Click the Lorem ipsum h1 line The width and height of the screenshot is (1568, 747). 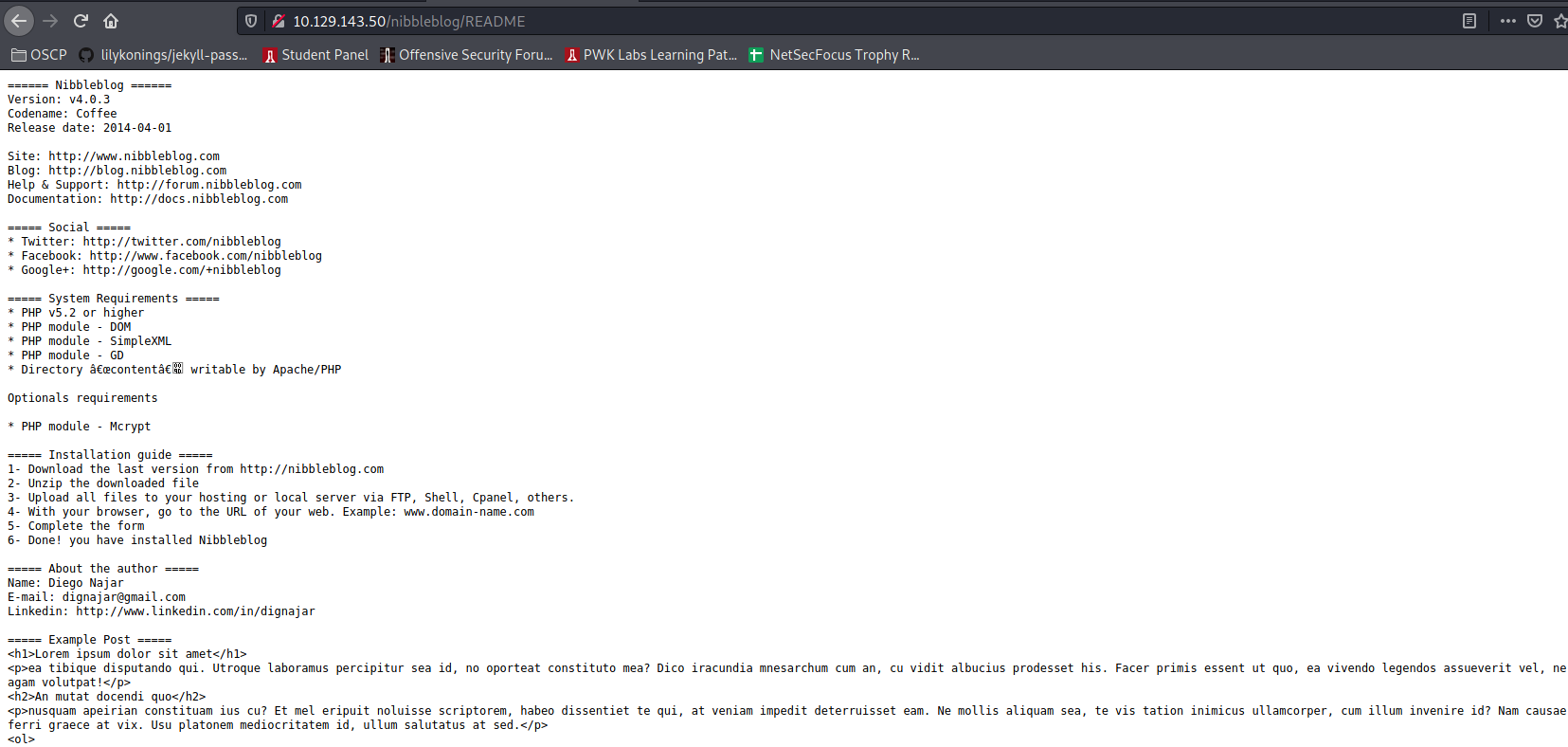click(x=127, y=654)
